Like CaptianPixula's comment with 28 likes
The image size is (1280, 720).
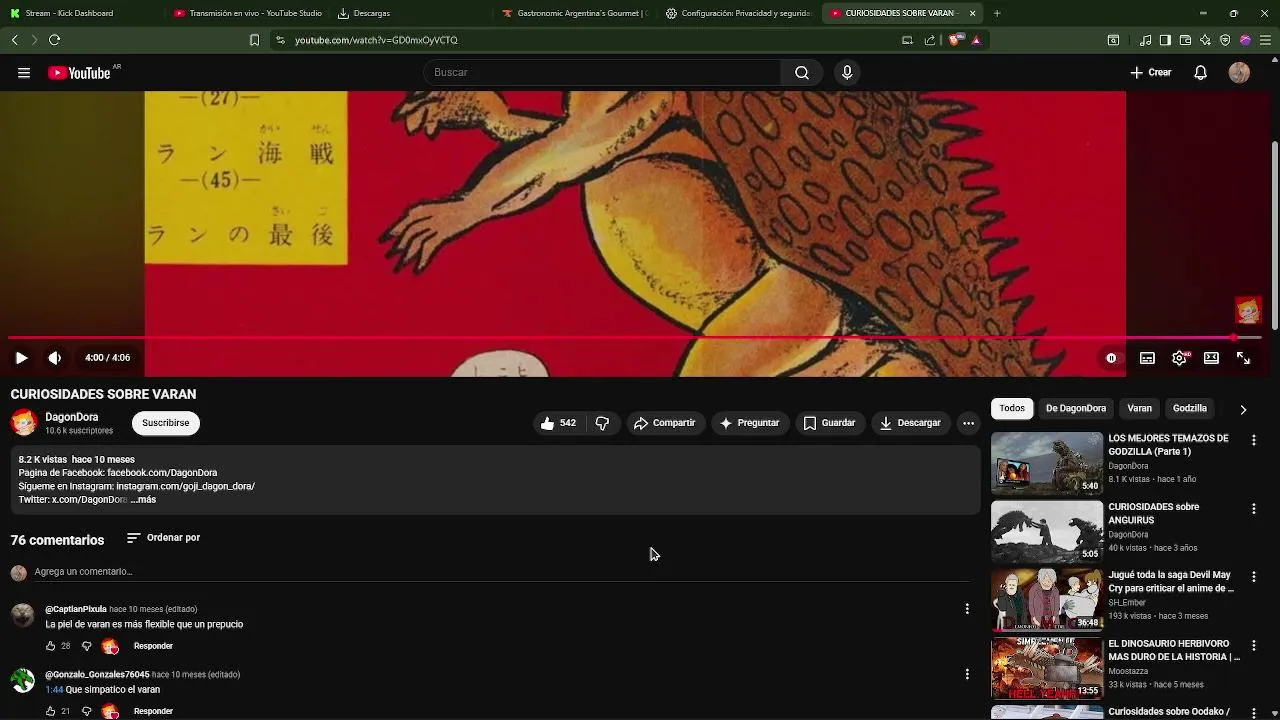51,646
